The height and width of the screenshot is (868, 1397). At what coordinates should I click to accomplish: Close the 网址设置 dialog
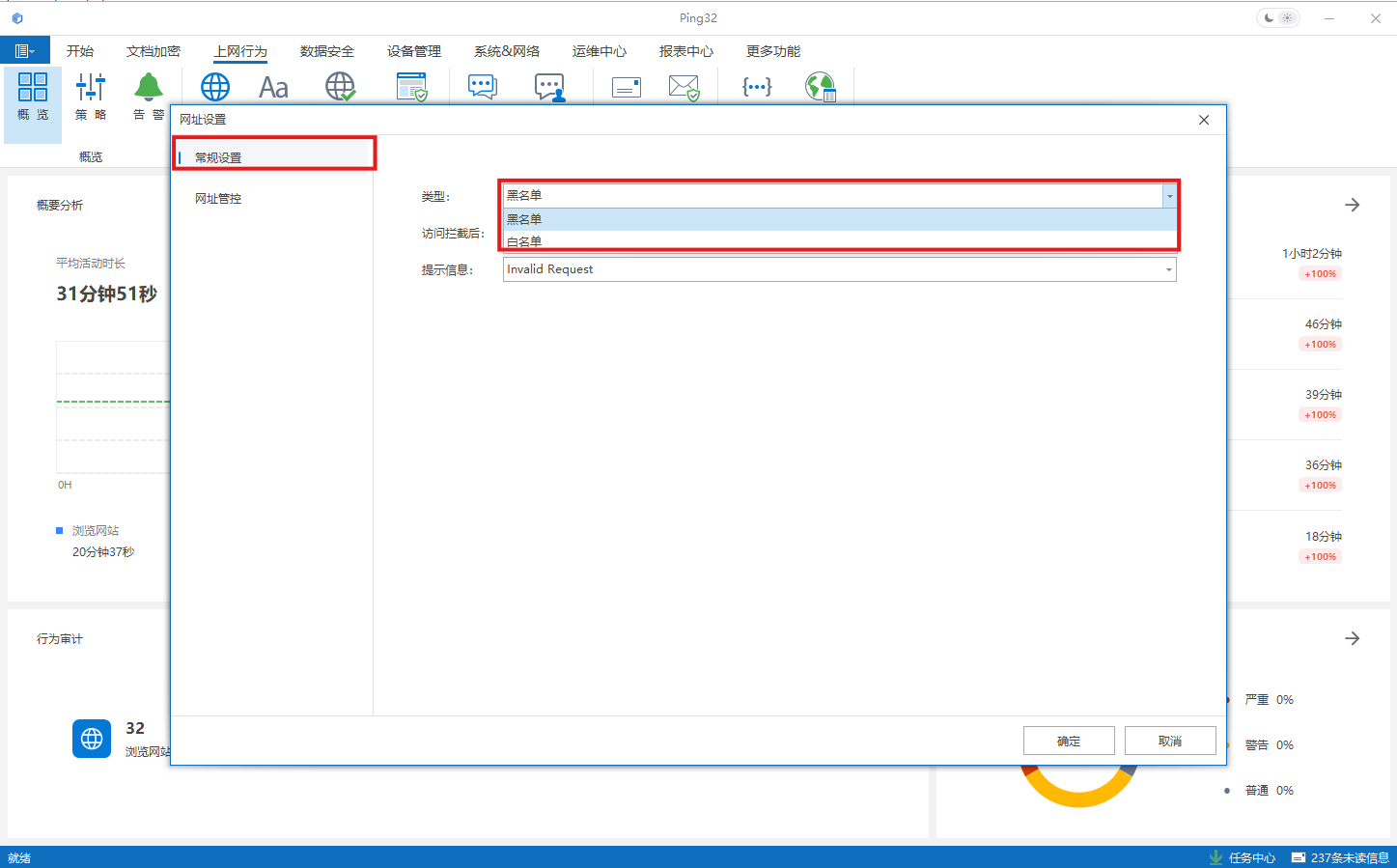(1203, 120)
